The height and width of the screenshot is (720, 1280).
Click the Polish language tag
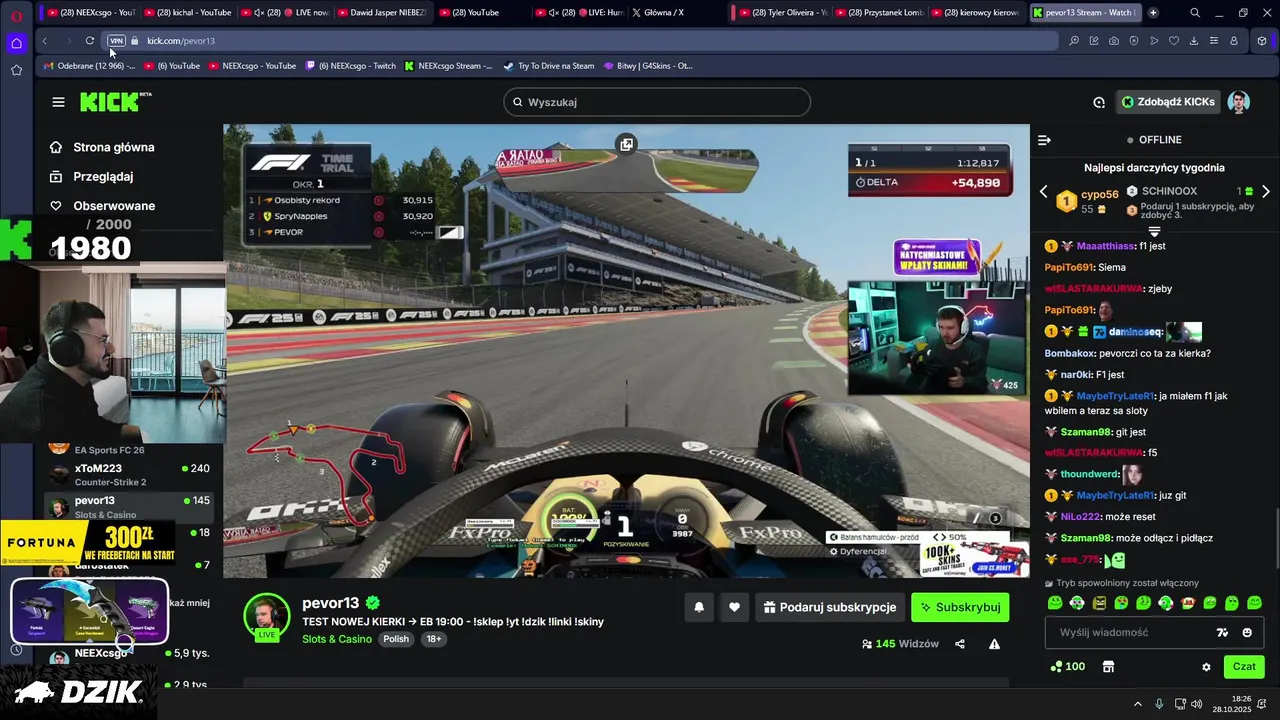click(396, 639)
